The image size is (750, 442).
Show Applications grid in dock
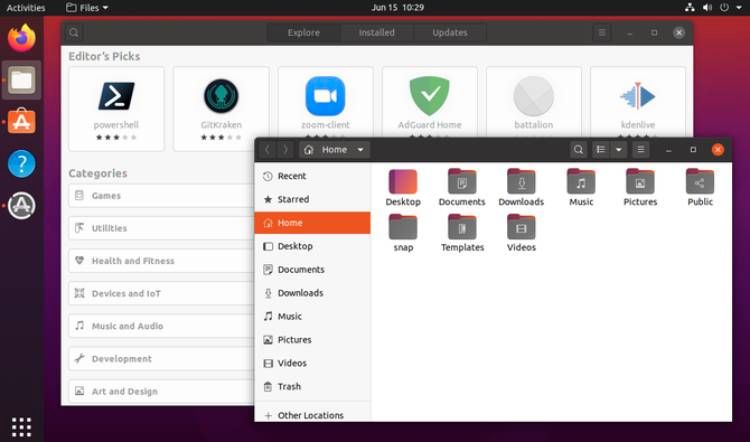[x=22, y=427]
